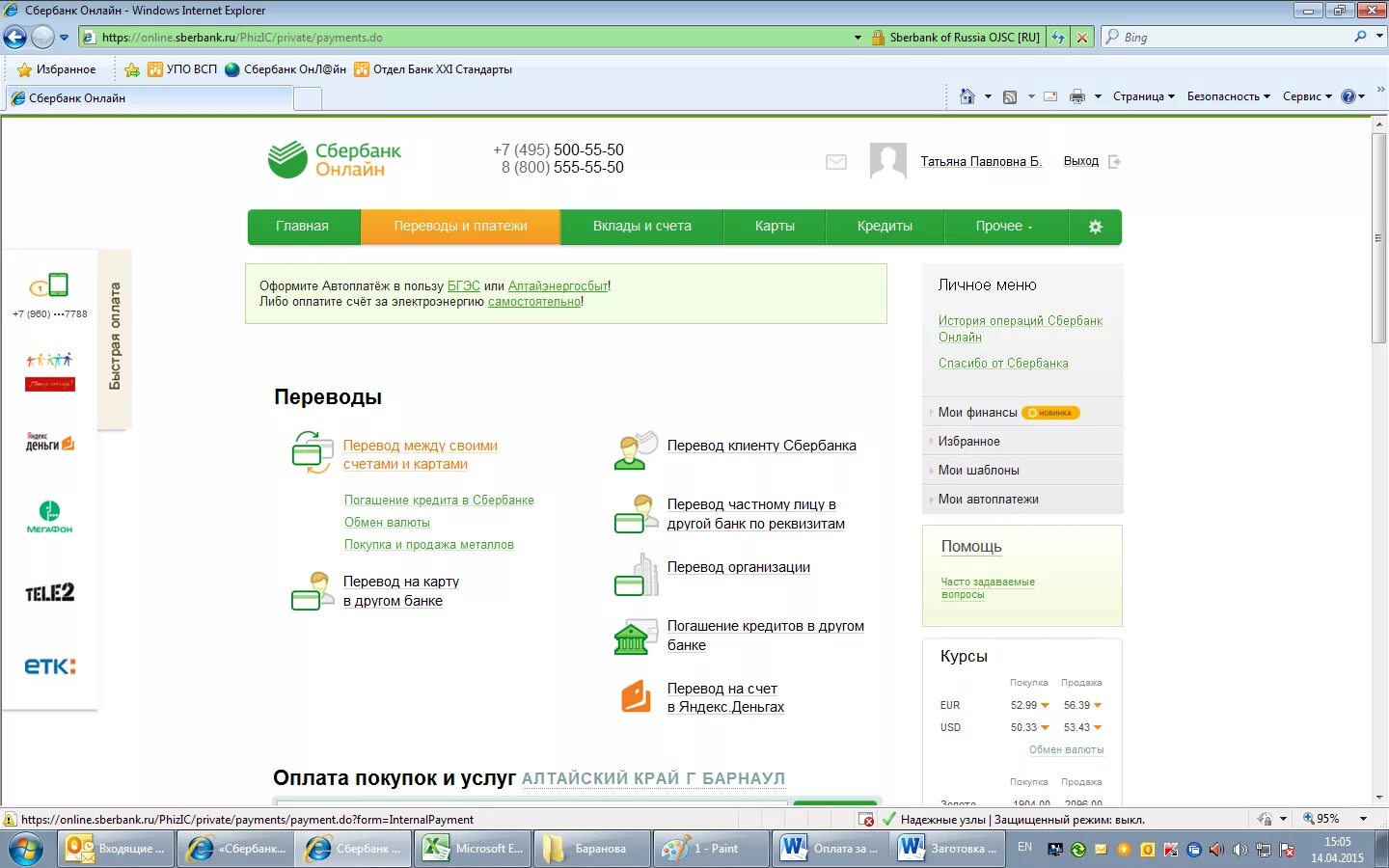This screenshot has width=1389, height=868.
Task: Click Перевод клиенту Сбербанка link
Action: point(761,446)
